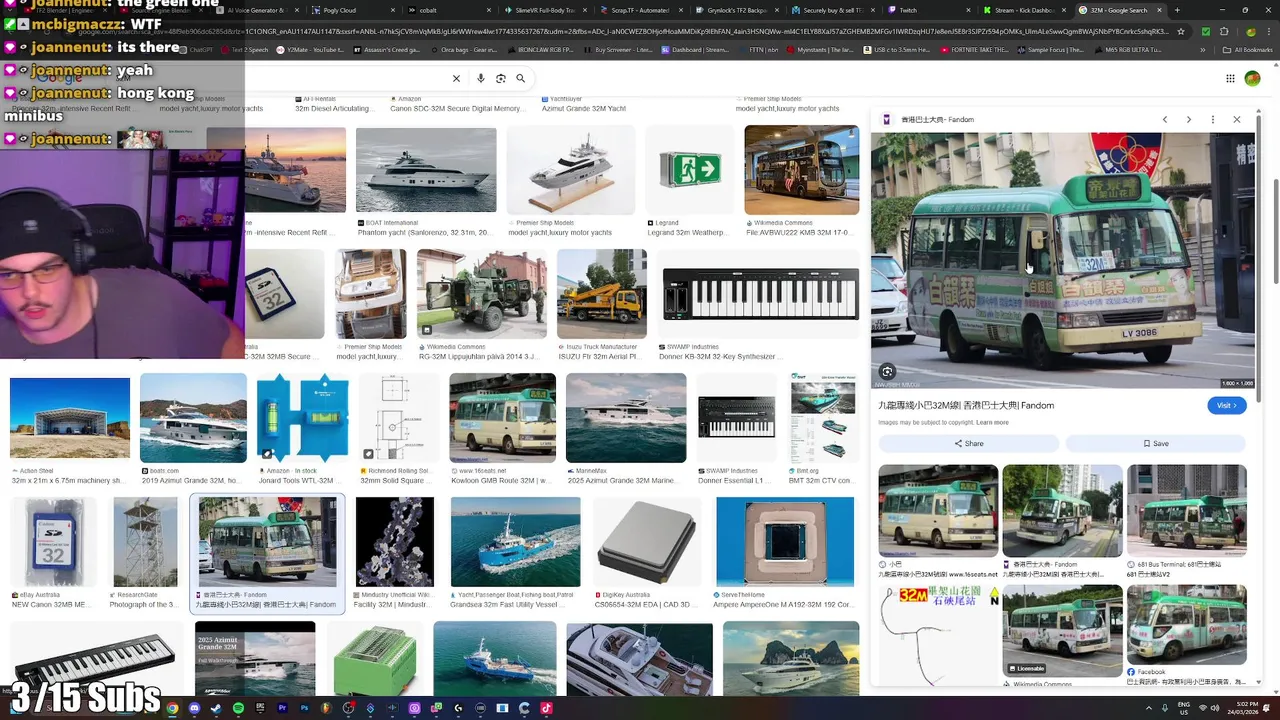Go to next image in preview panel
The height and width of the screenshot is (720, 1280).
point(1189,120)
